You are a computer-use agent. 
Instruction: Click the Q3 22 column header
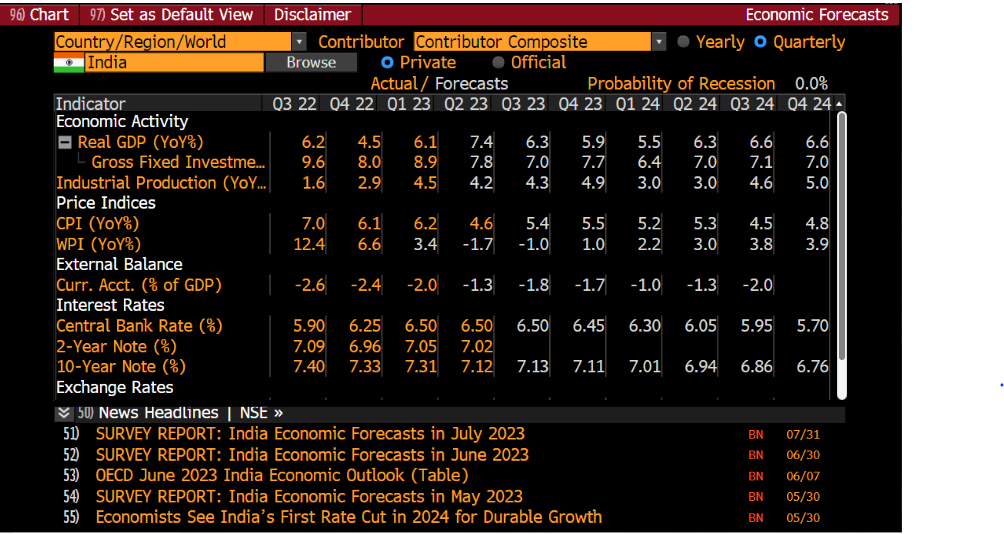pos(295,104)
